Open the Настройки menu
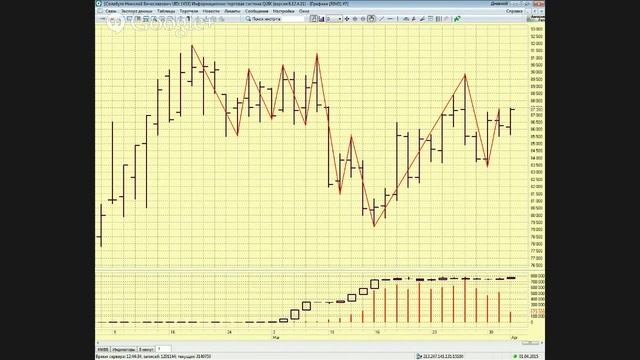 pos(283,11)
